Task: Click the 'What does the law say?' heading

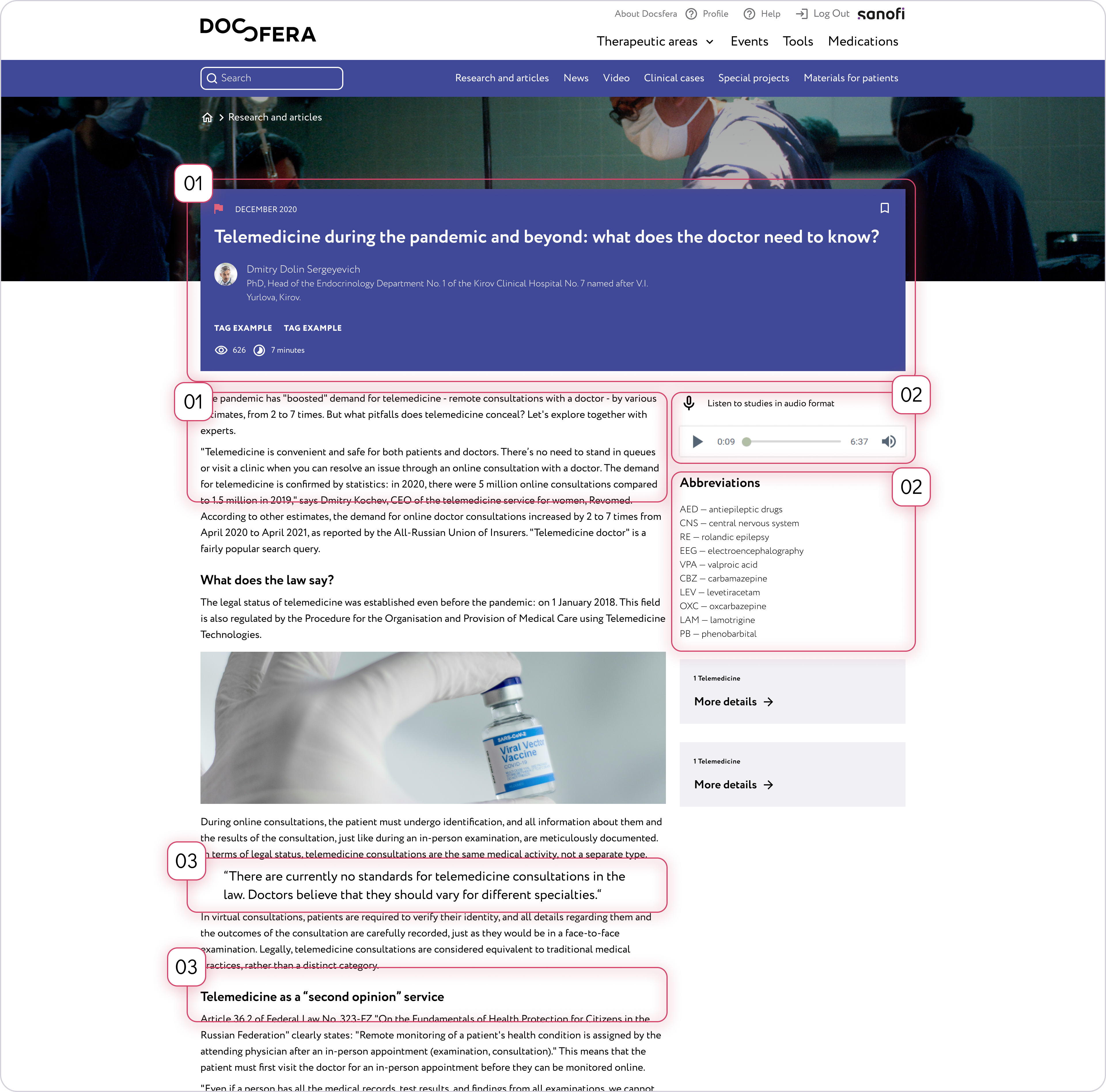Action: [x=267, y=580]
